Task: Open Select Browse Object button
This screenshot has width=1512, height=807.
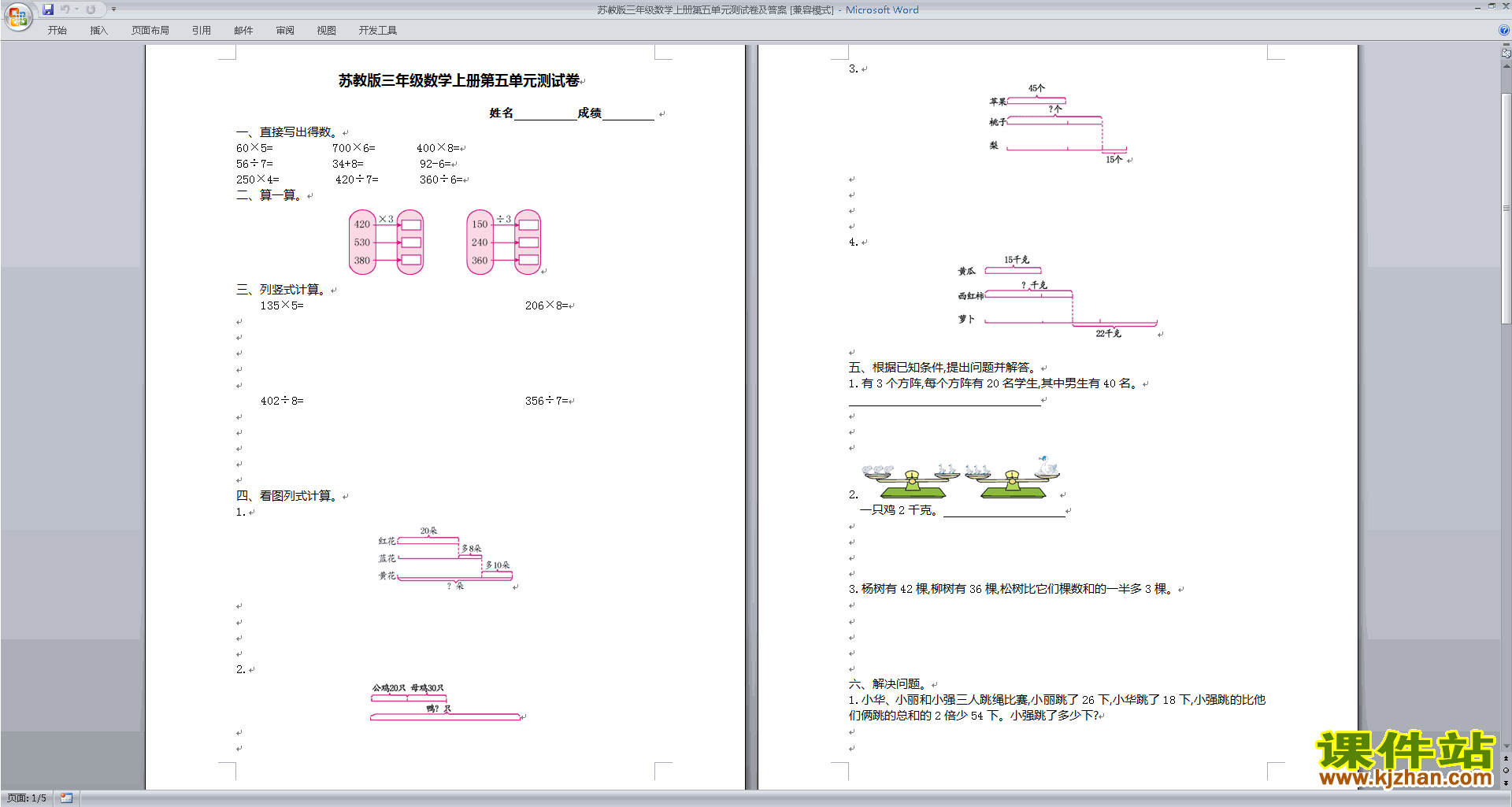Action: [x=1506, y=771]
